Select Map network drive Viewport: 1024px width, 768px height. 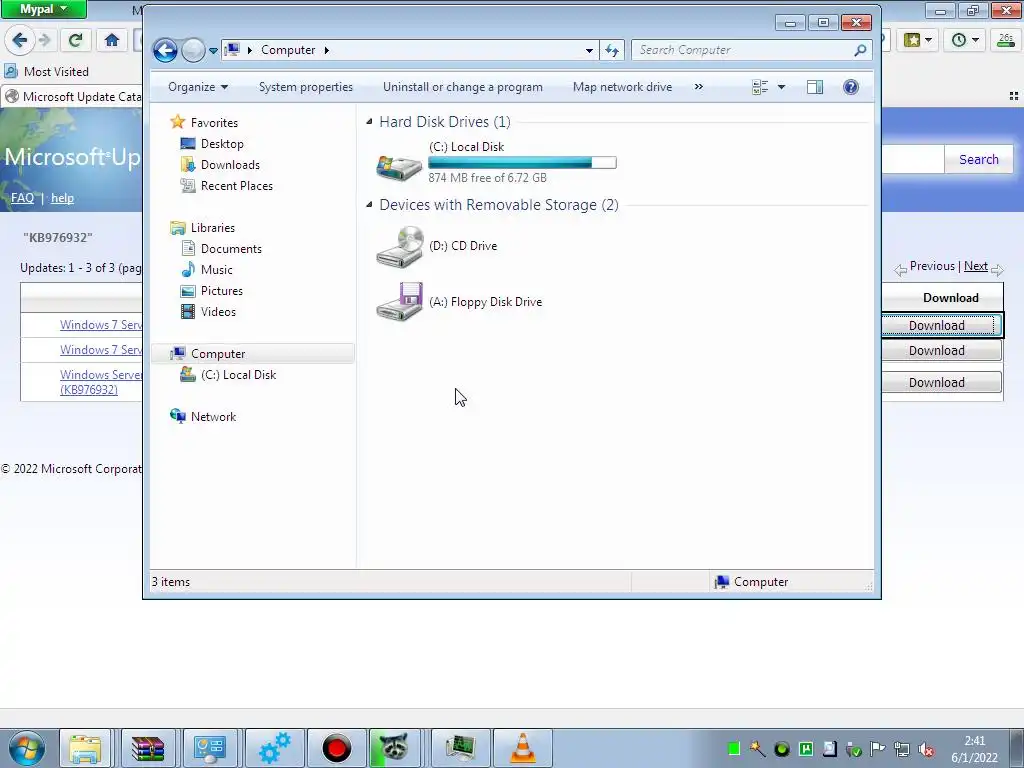(622, 87)
